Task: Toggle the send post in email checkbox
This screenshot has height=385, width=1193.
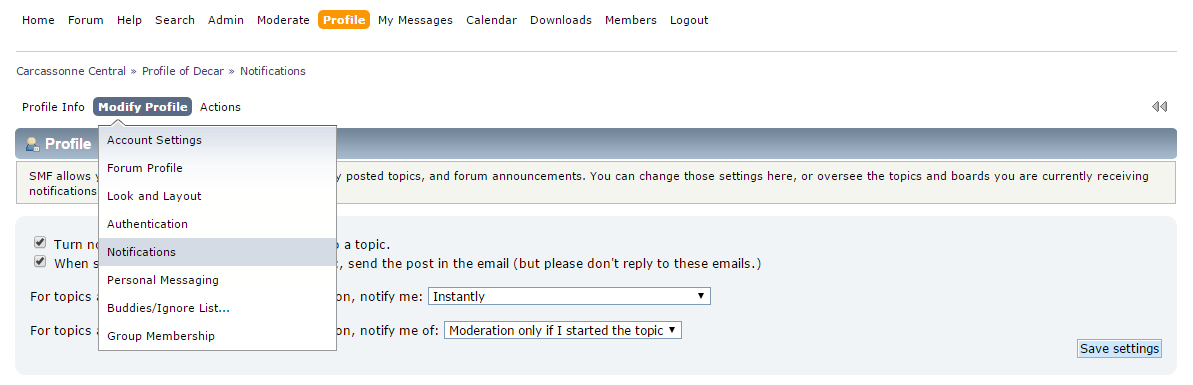Action: [x=40, y=262]
